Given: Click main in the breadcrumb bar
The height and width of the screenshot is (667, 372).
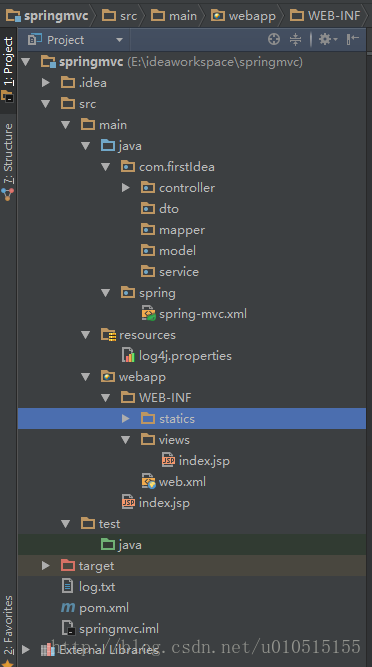Looking at the screenshot, I should click(x=174, y=16).
